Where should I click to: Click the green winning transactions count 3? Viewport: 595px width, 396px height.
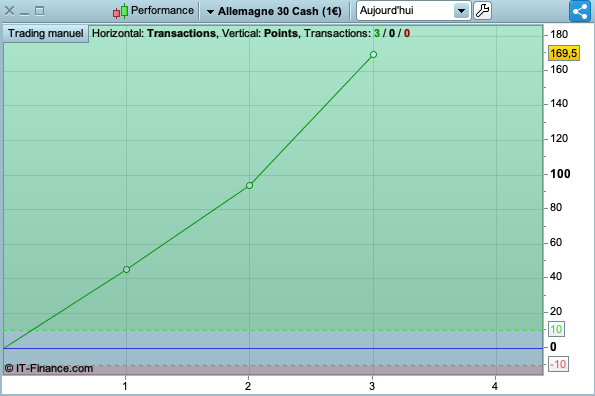377,33
